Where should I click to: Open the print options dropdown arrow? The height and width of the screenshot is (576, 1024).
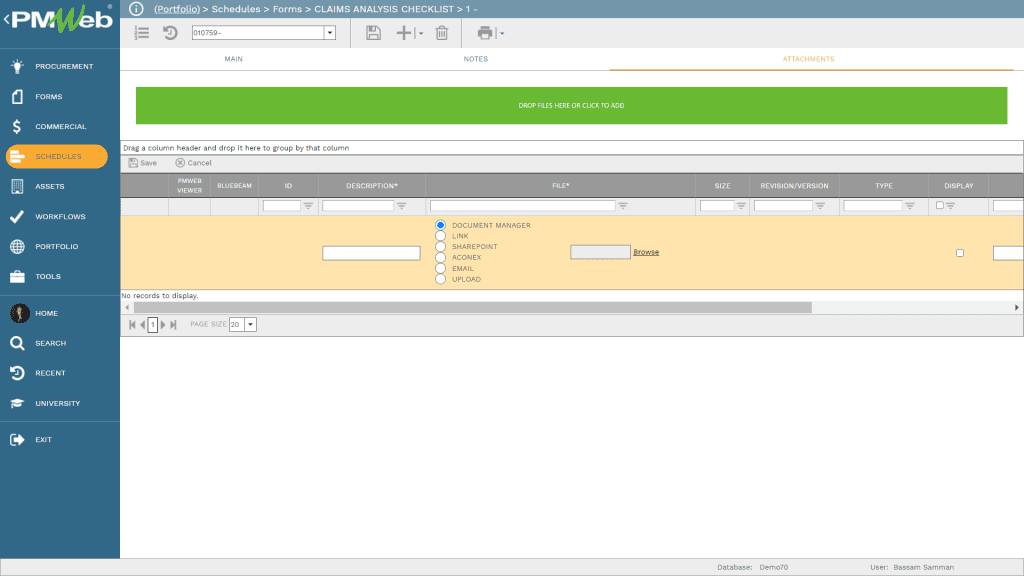pyautogui.click(x=502, y=33)
